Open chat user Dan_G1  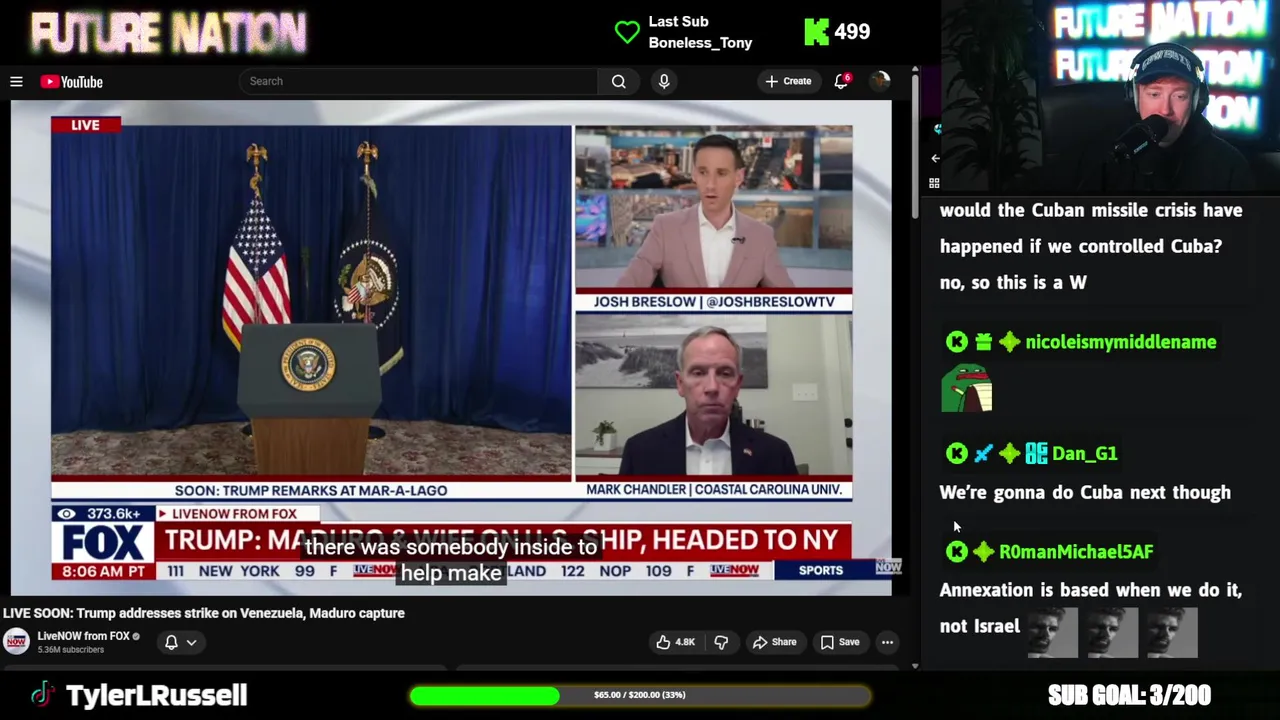[x=1085, y=453]
